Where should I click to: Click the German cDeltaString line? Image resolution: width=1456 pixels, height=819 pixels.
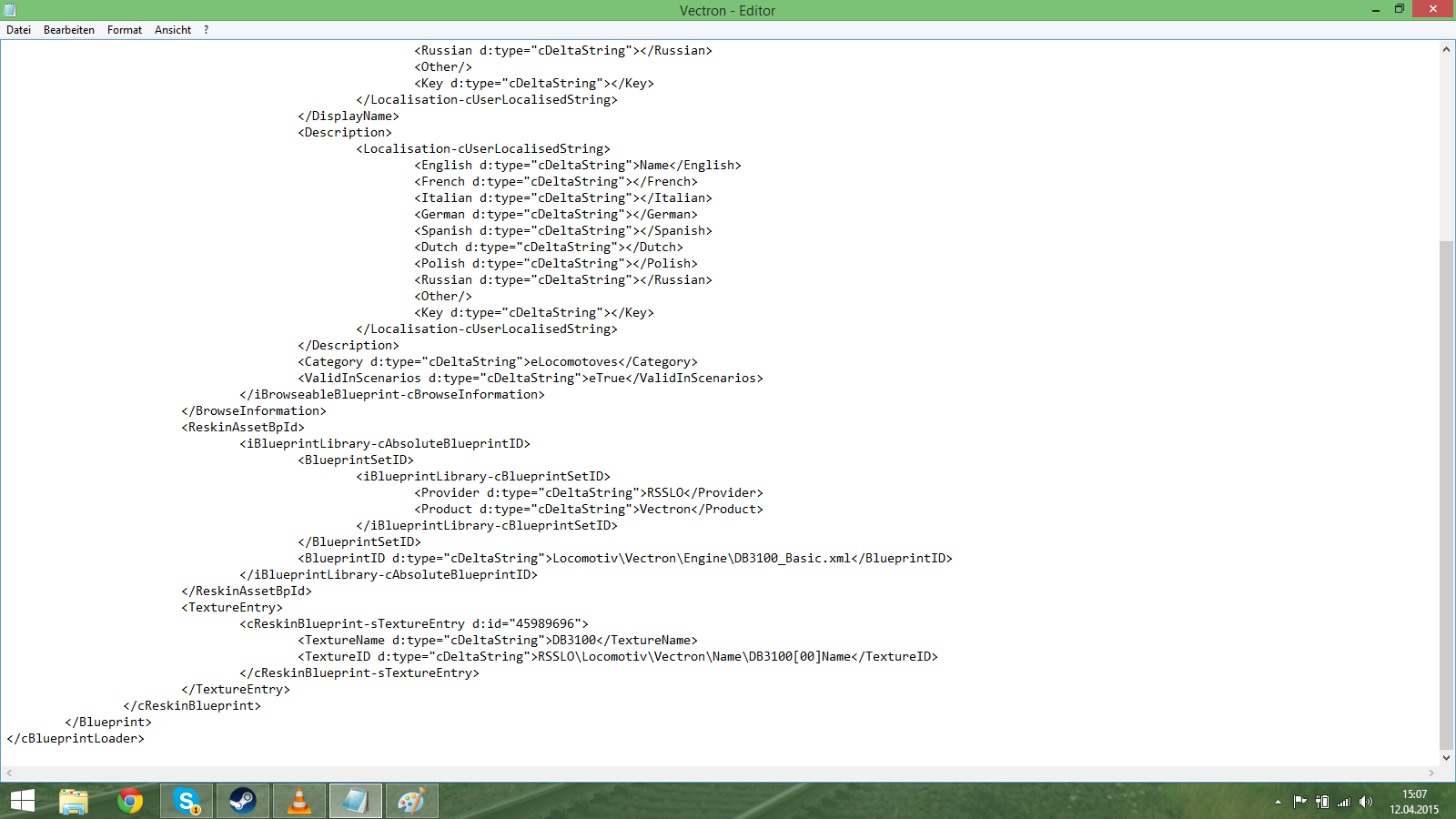coord(556,215)
